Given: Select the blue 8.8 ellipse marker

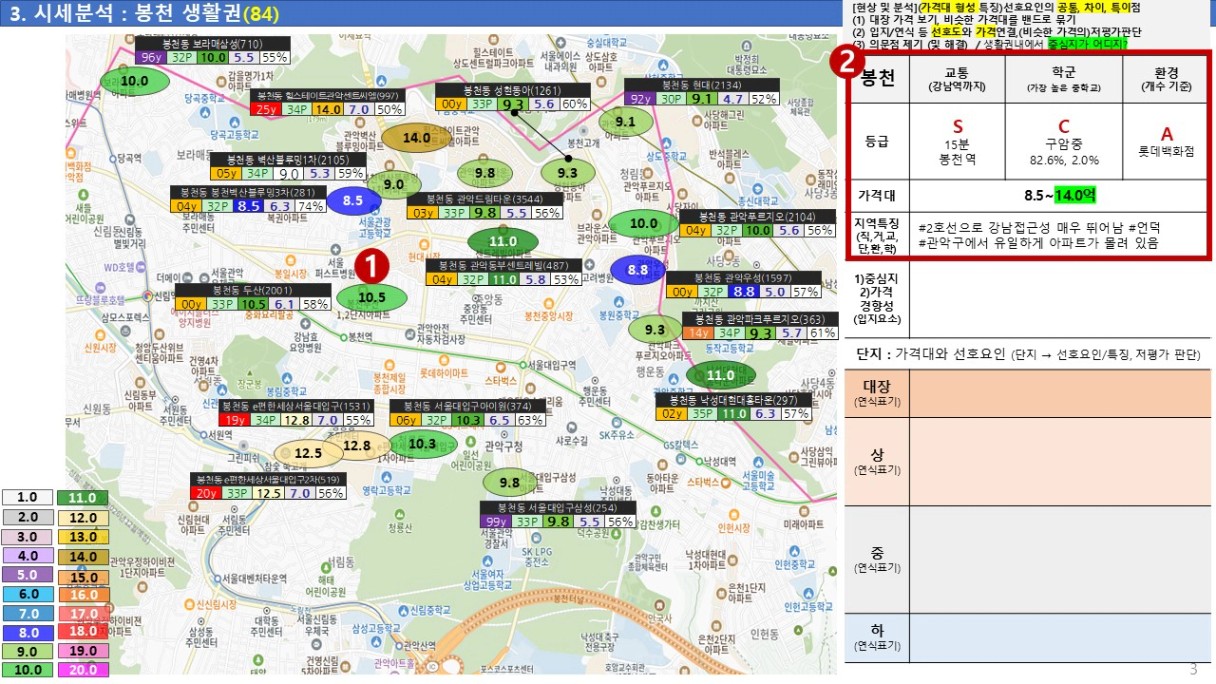Looking at the screenshot, I should 638,269.
